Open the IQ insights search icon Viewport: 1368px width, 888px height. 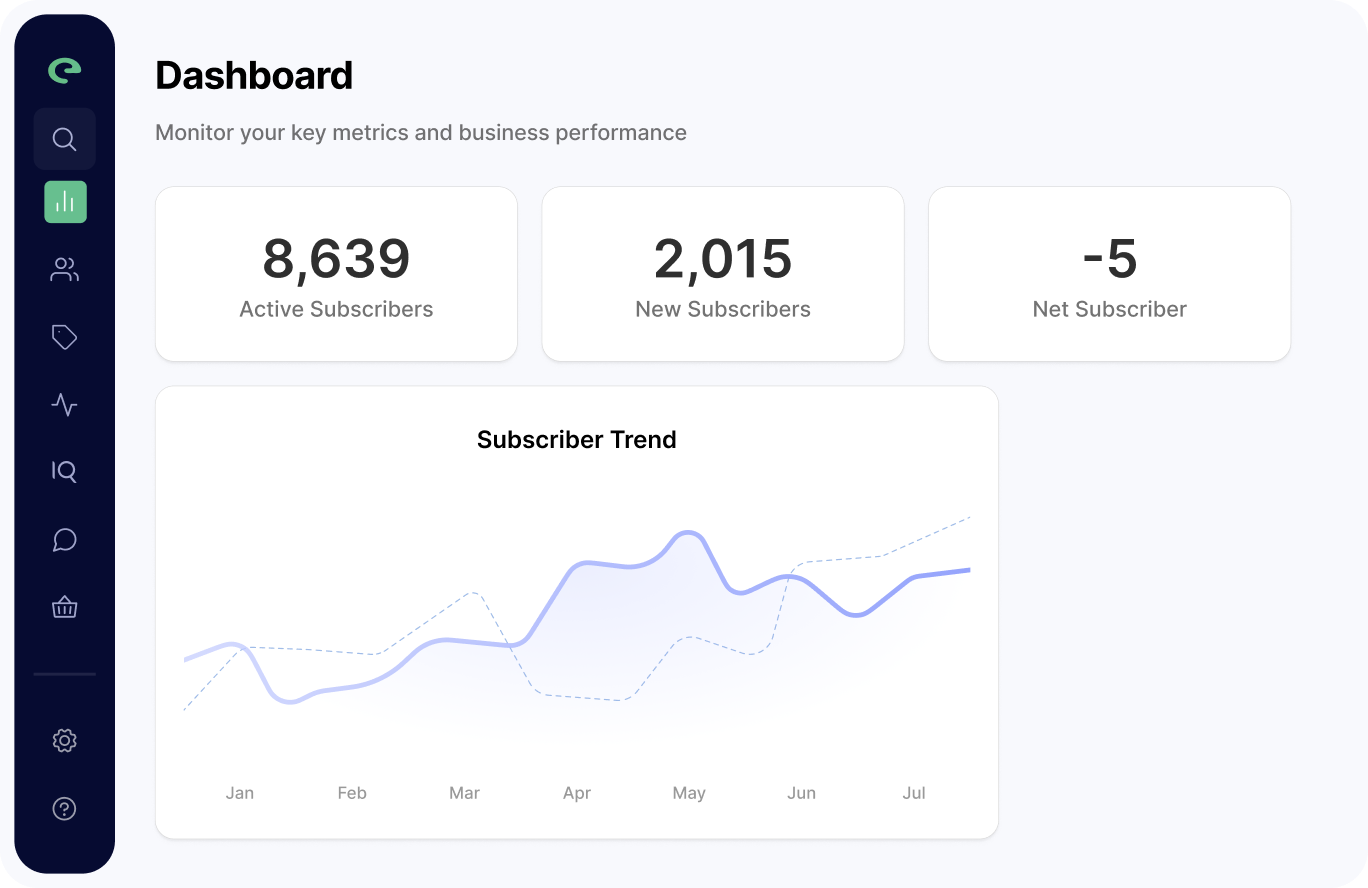[x=65, y=471]
